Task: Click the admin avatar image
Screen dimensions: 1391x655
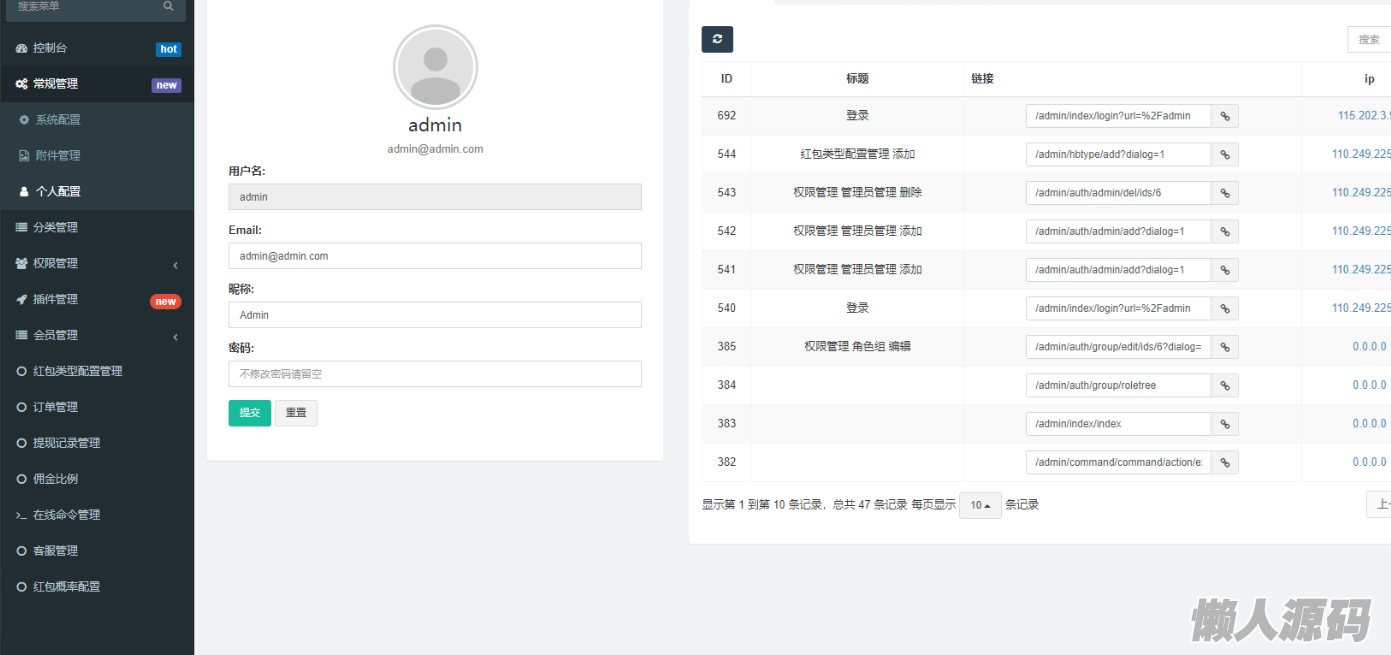Action: click(x=435, y=68)
